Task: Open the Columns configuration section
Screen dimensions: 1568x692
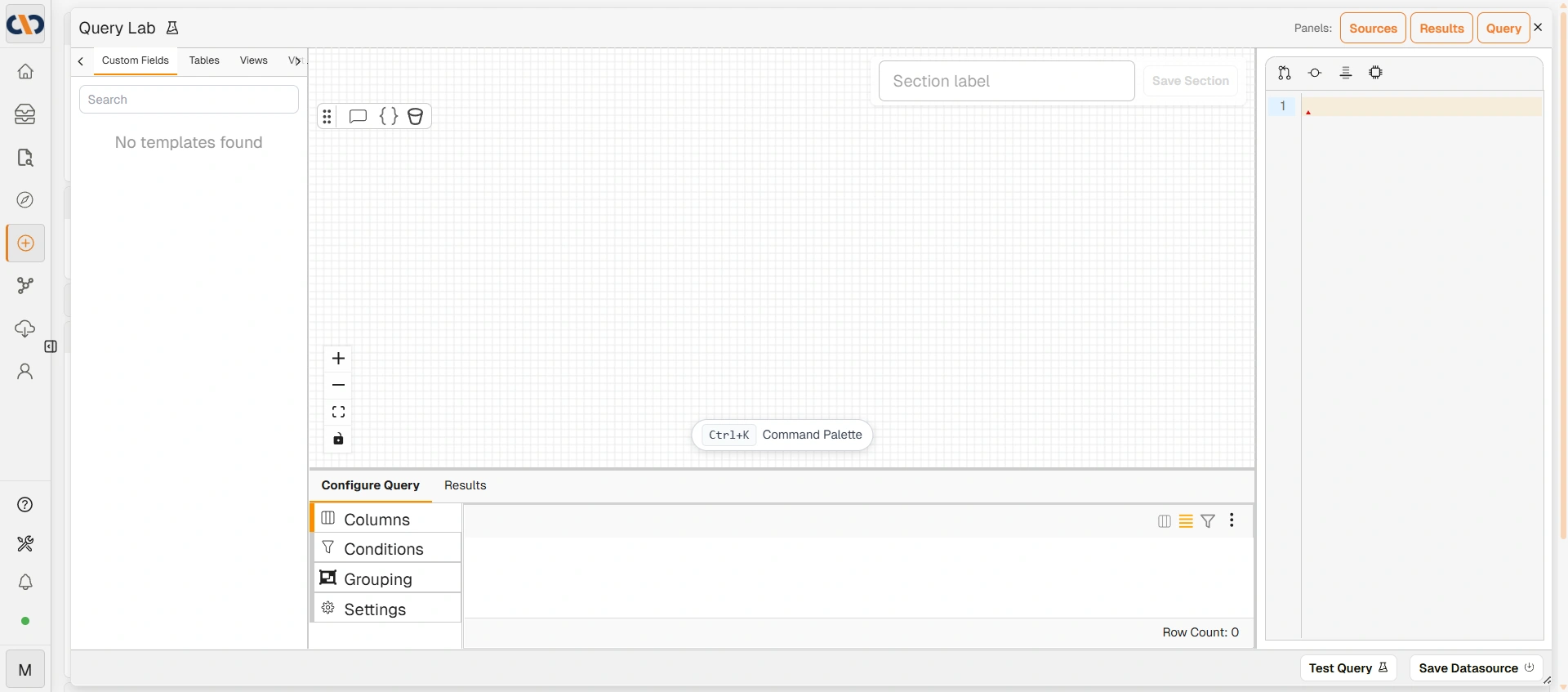Action: coord(386,519)
